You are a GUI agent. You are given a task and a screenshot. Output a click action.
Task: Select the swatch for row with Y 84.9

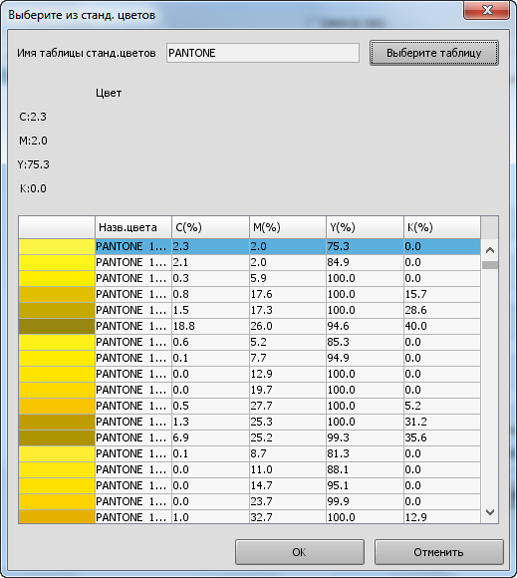[57, 262]
